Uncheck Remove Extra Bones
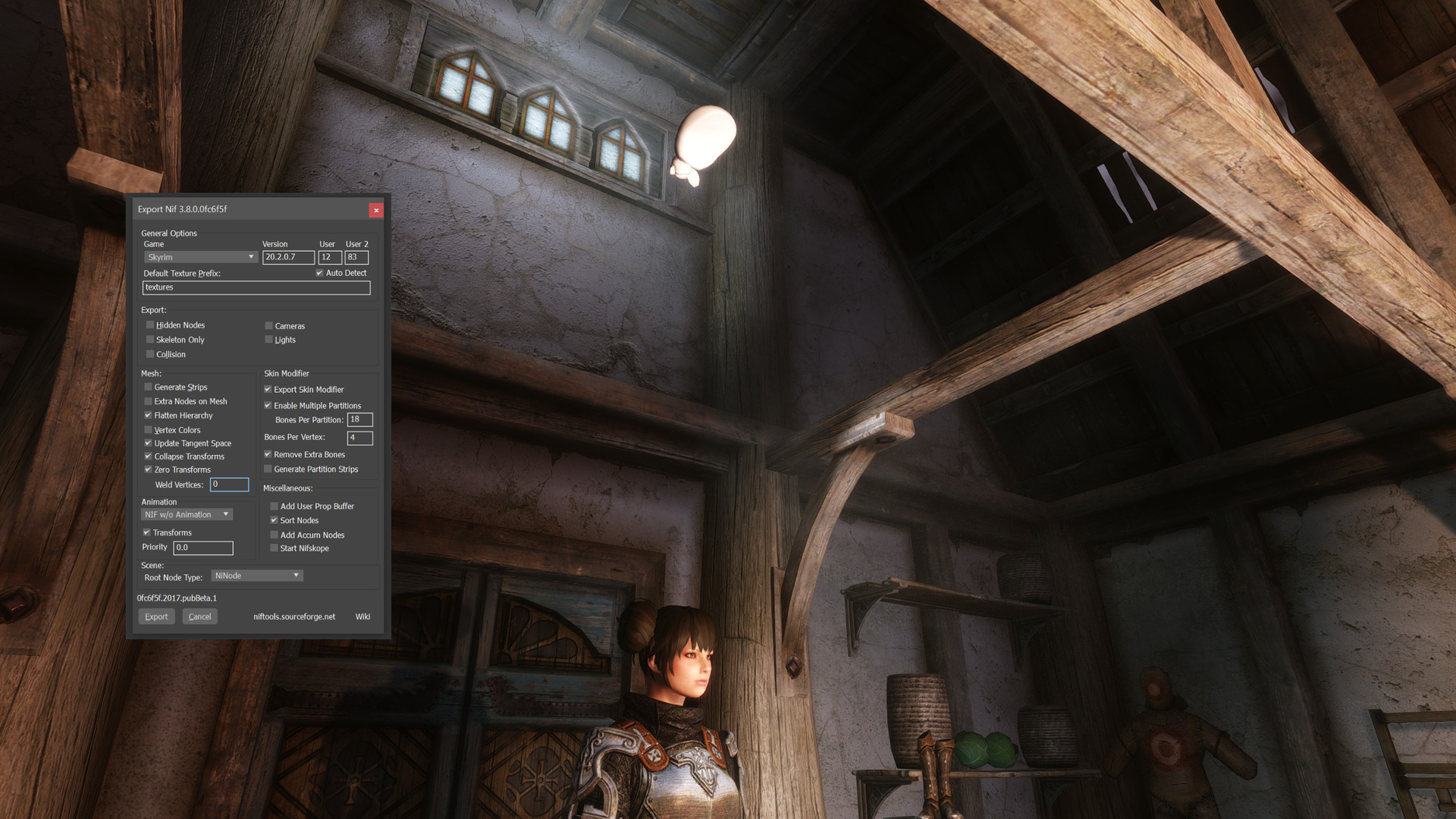The height and width of the screenshot is (819, 1456). pyautogui.click(x=268, y=454)
